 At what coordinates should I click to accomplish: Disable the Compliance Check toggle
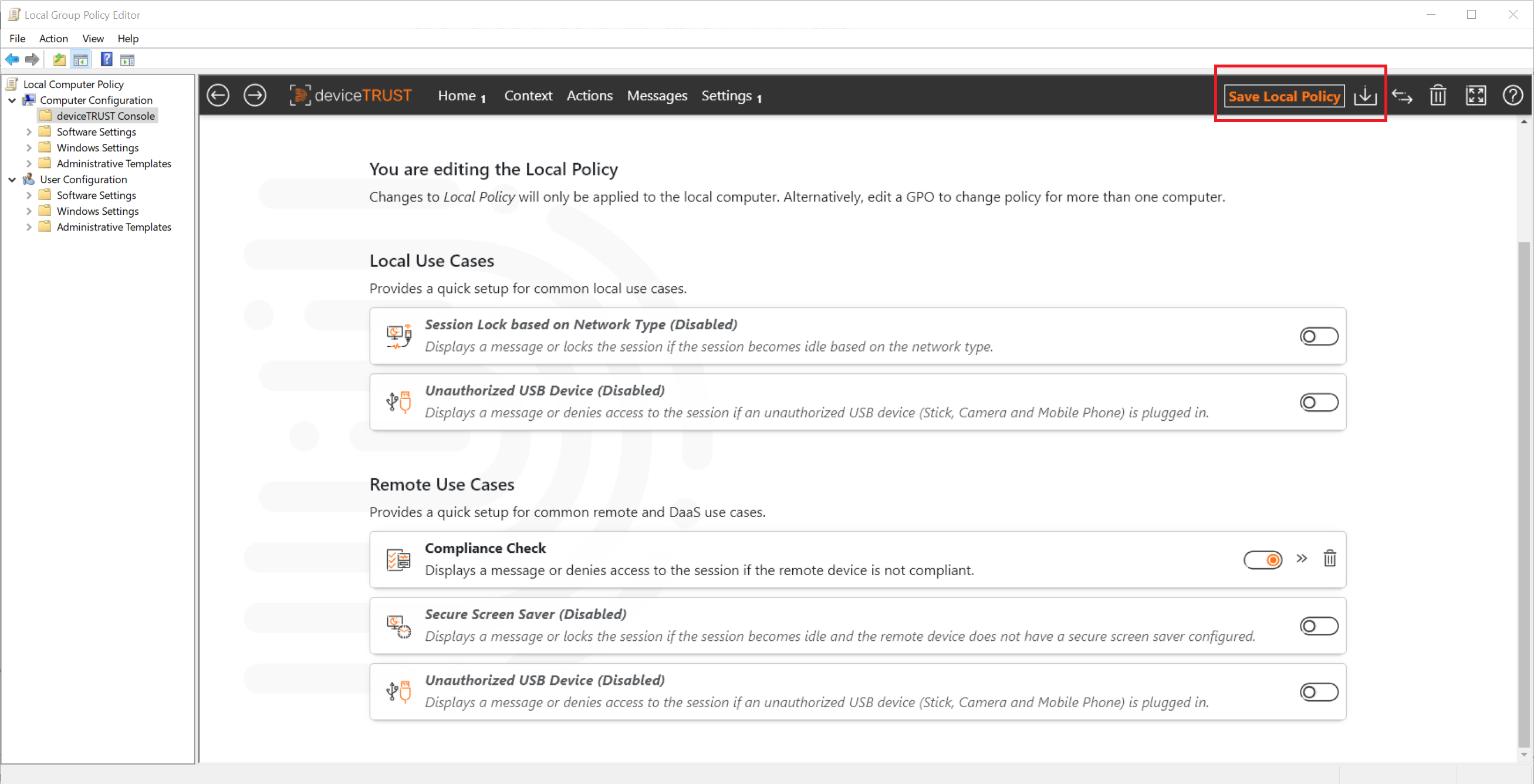pos(1263,560)
